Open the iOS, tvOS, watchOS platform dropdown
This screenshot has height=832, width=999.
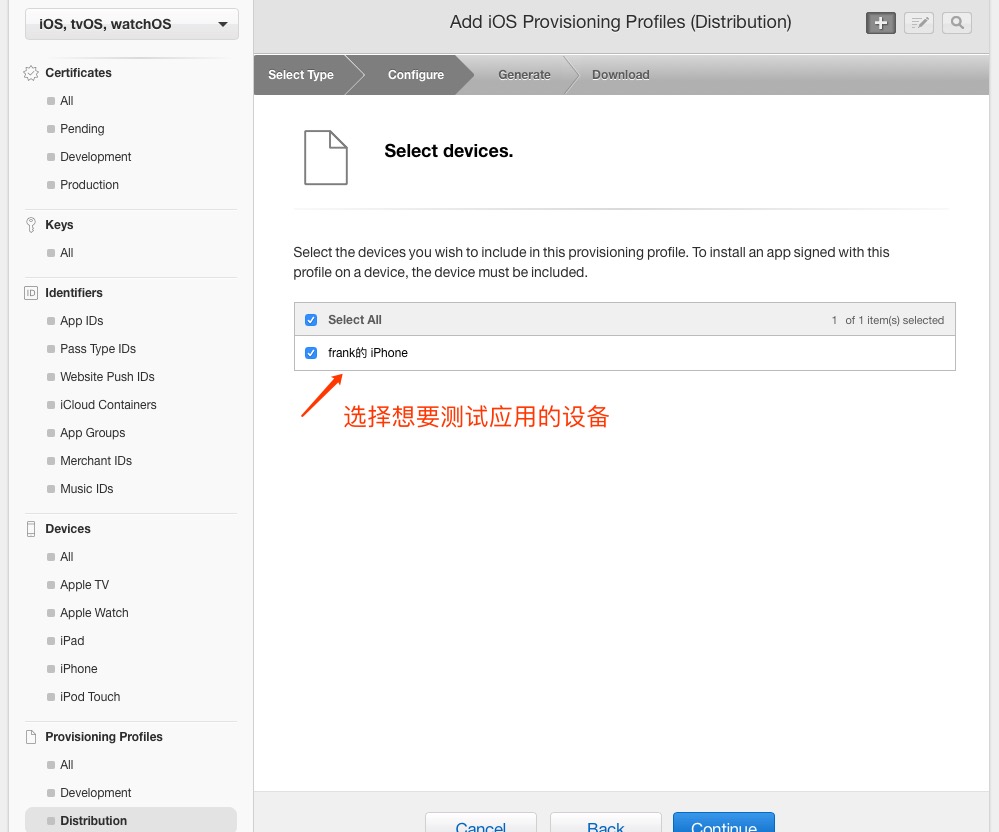click(132, 24)
